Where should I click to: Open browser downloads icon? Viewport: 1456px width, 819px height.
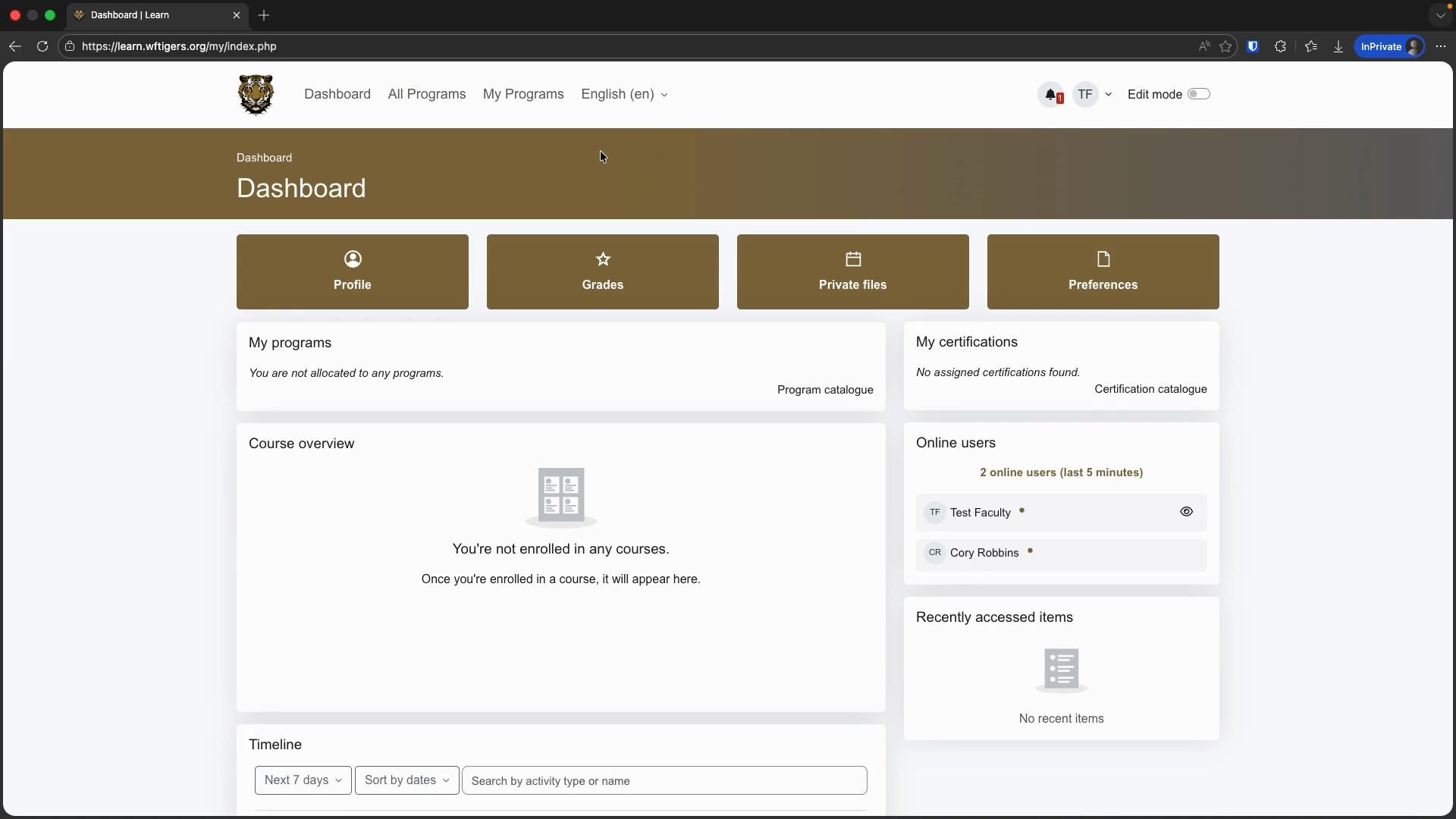[x=1338, y=46]
